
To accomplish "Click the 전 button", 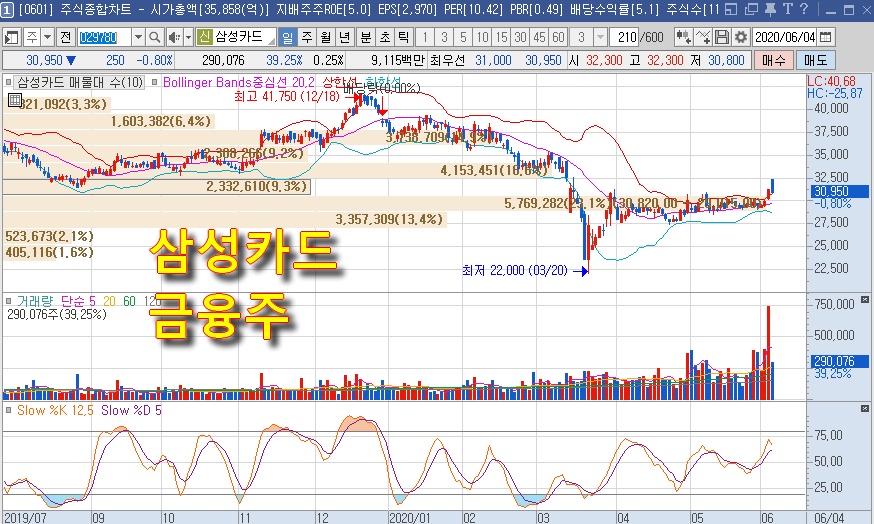I will tap(66, 37).
